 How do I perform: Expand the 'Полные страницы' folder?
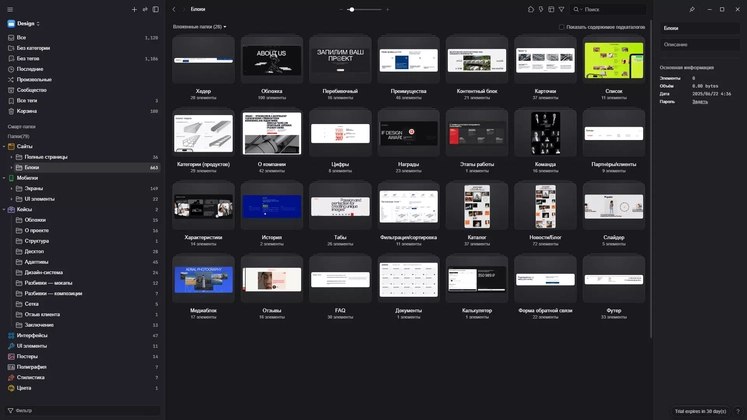point(11,157)
